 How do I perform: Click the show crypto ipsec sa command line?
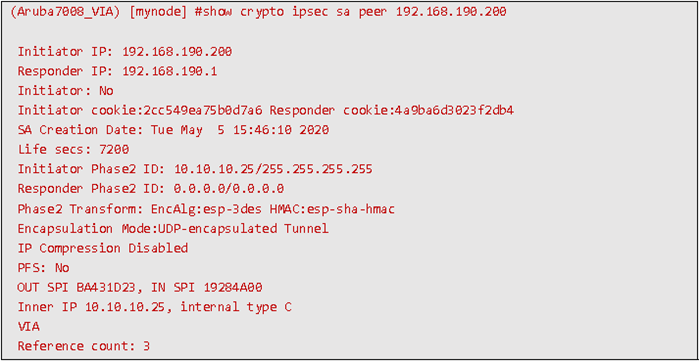258,12
